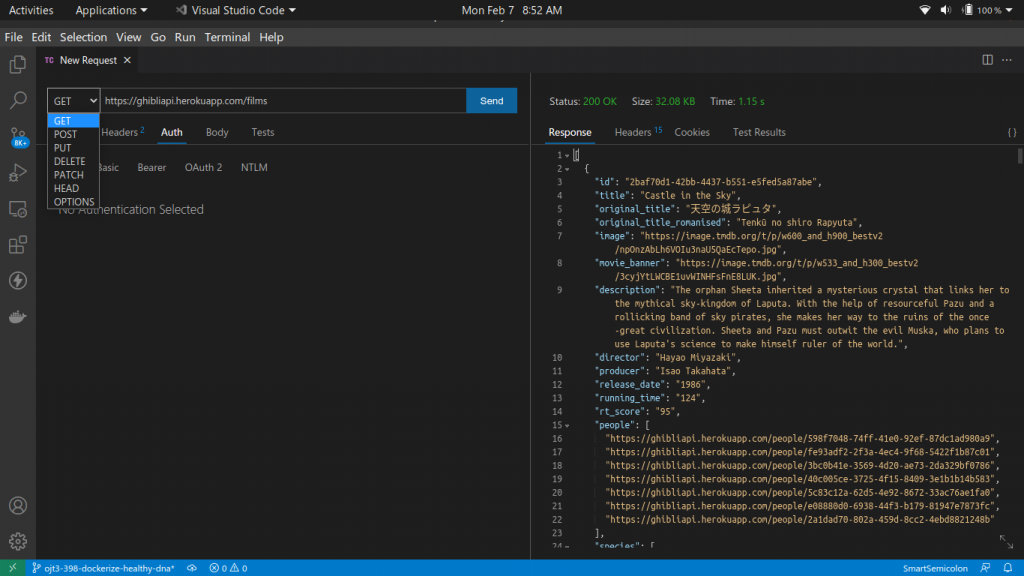
Task: Select GET from method list
Action: [73, 121]
